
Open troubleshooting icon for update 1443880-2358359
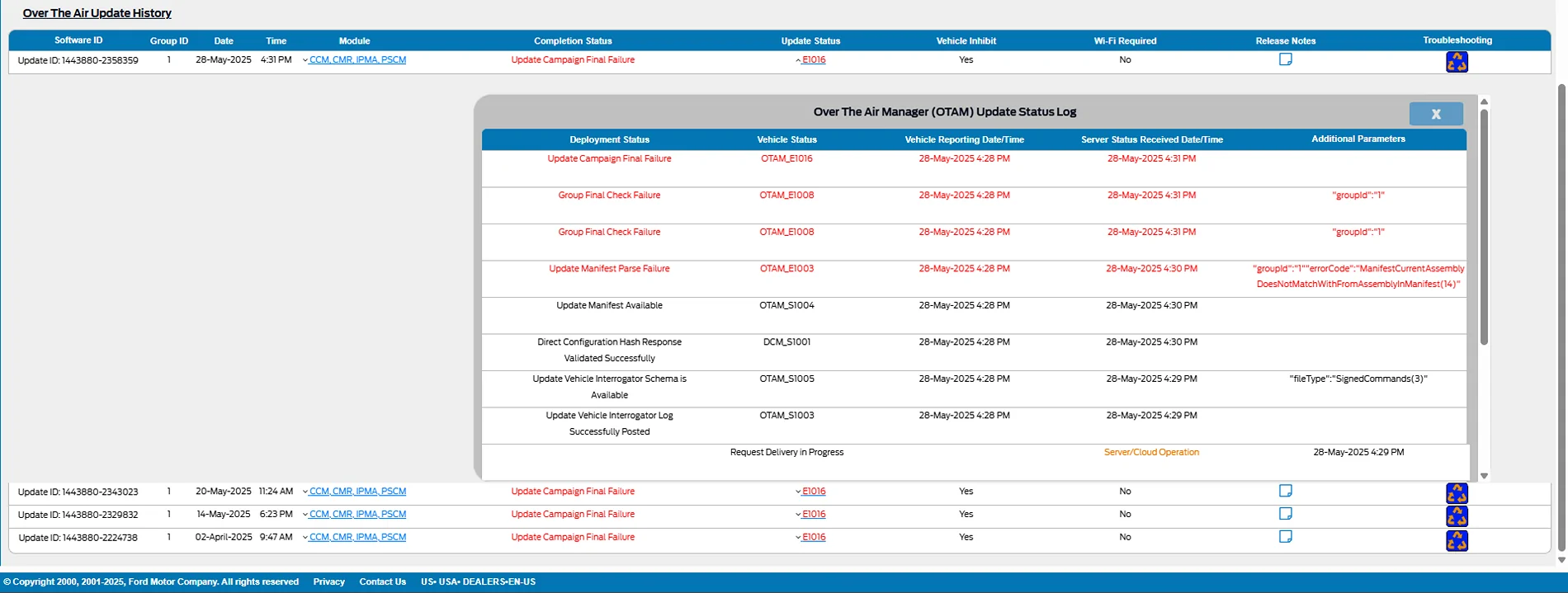pos(1457,62)
